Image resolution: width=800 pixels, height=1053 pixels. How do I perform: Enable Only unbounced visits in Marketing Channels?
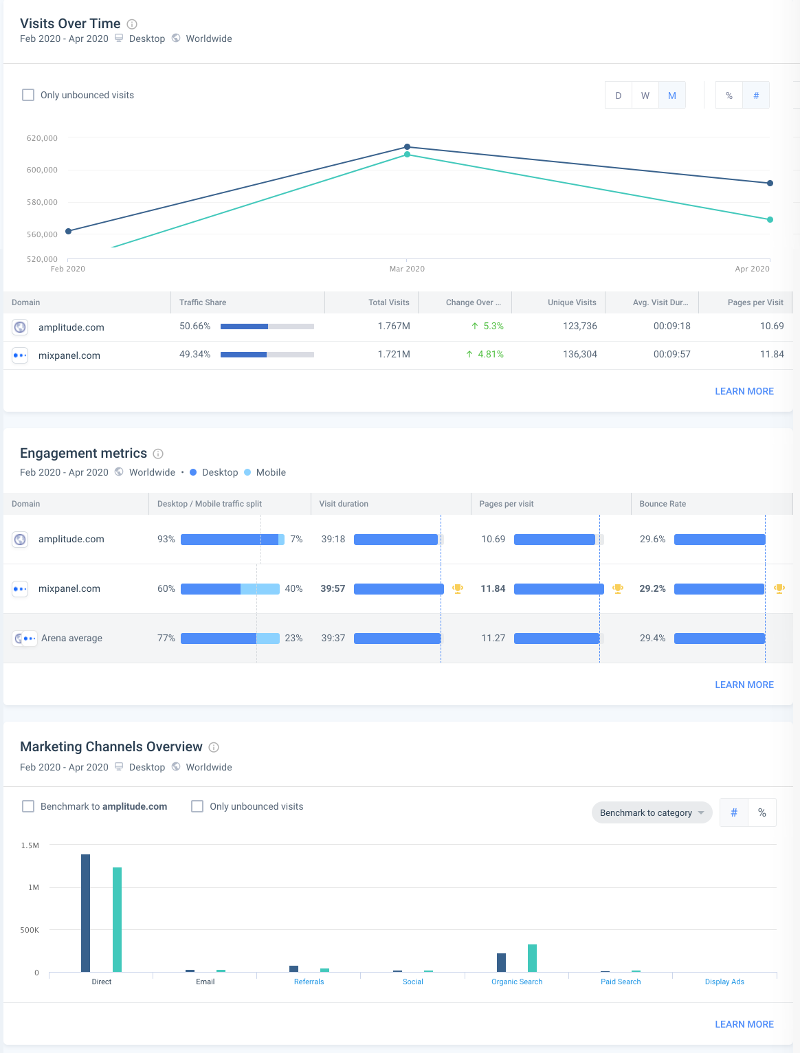197,806
